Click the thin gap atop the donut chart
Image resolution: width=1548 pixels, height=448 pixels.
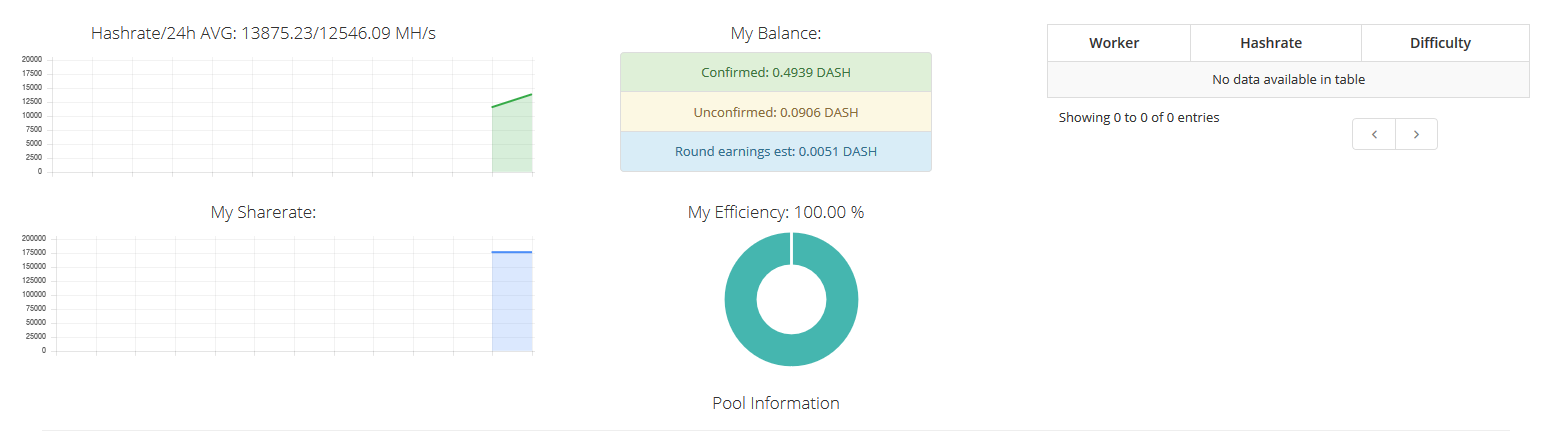click(x=791, y=248)
